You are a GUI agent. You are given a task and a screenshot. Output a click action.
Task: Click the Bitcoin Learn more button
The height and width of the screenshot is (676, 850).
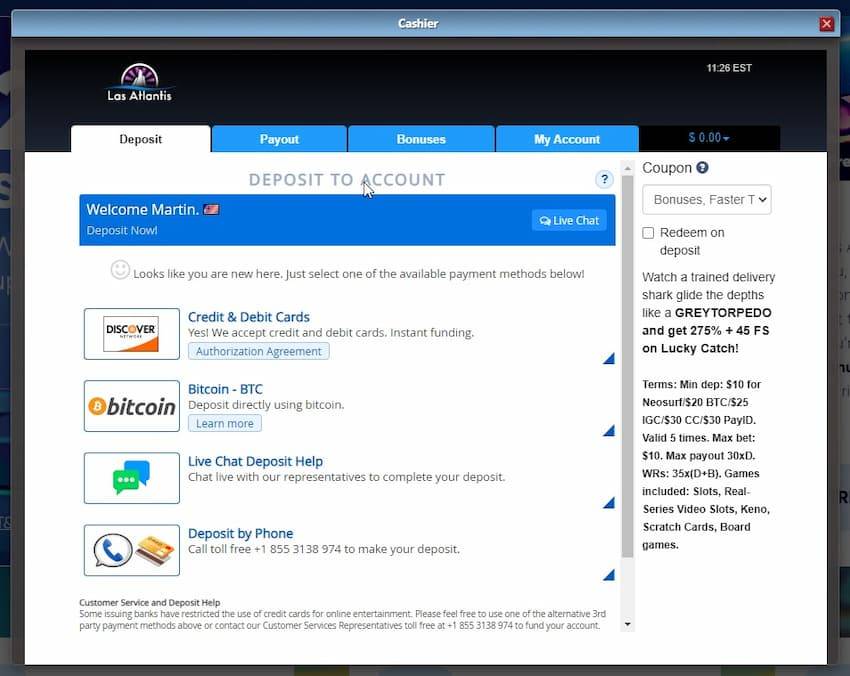coord(224,423)
